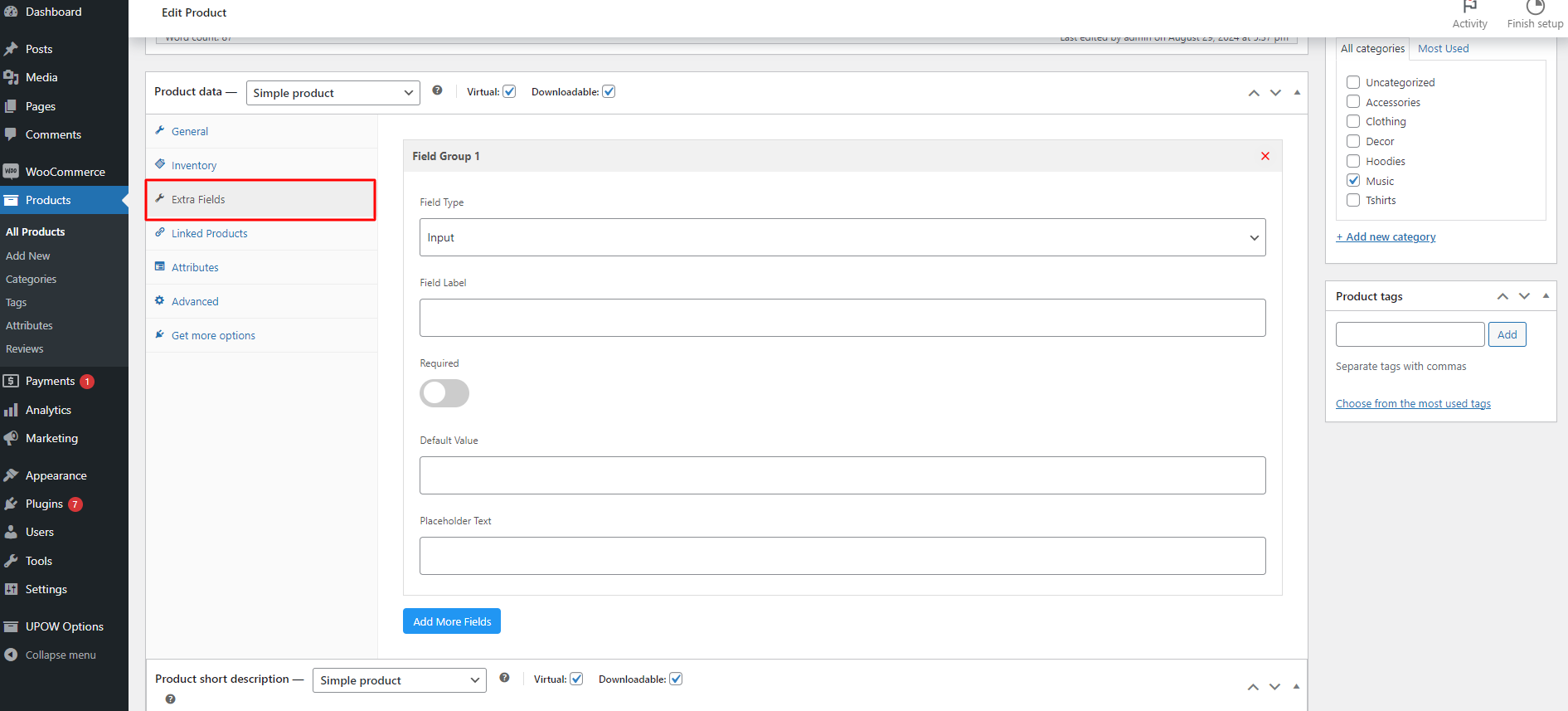Viewport: 1568px width, 711px height.
Task: Click Add button for product tags
Action: 1507,334
